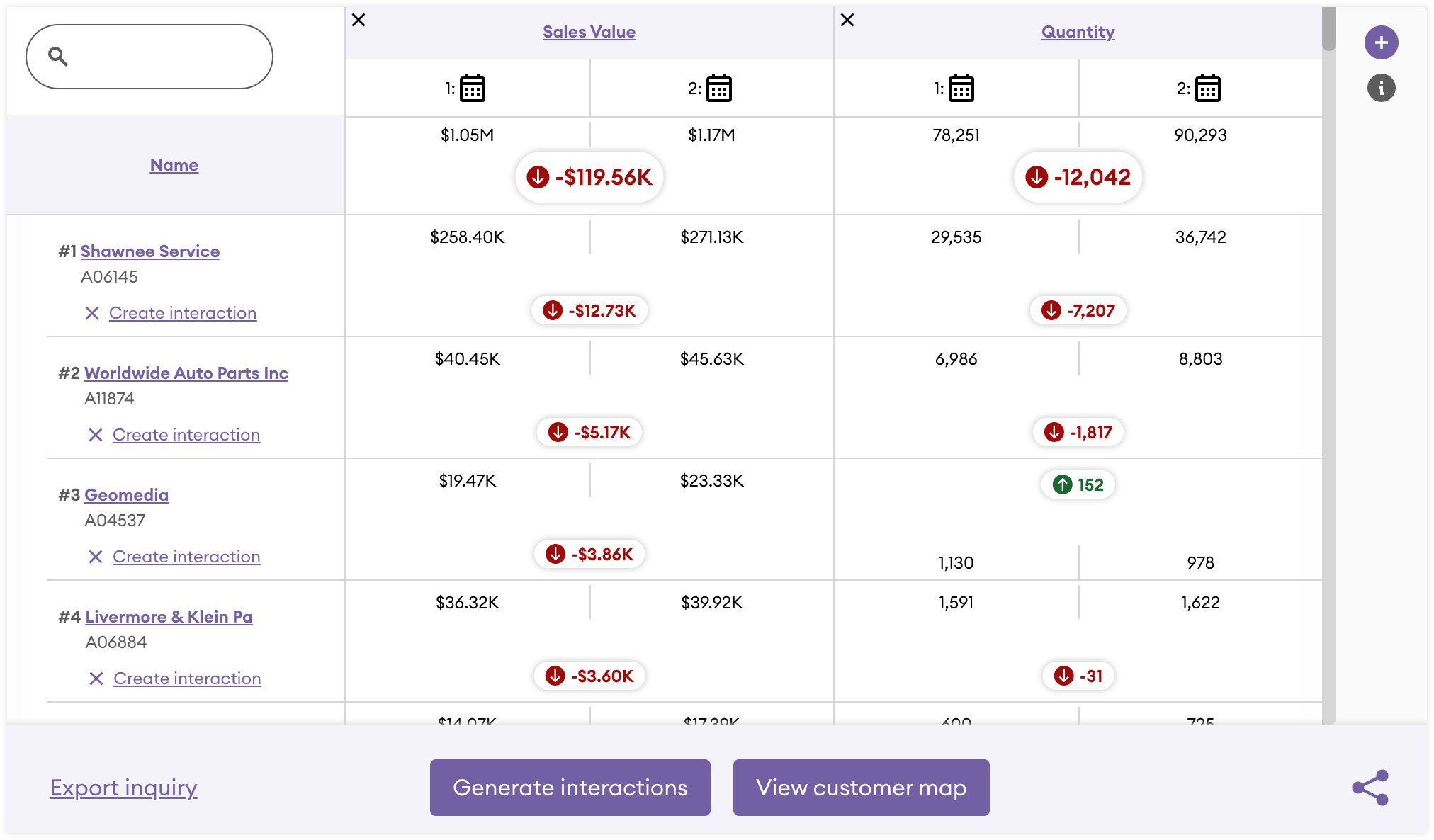Click the share icon

(1370, 788)
